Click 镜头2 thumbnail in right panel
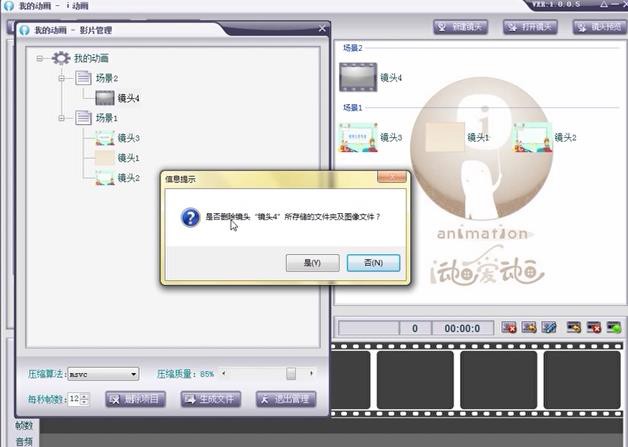 (532, 137)
